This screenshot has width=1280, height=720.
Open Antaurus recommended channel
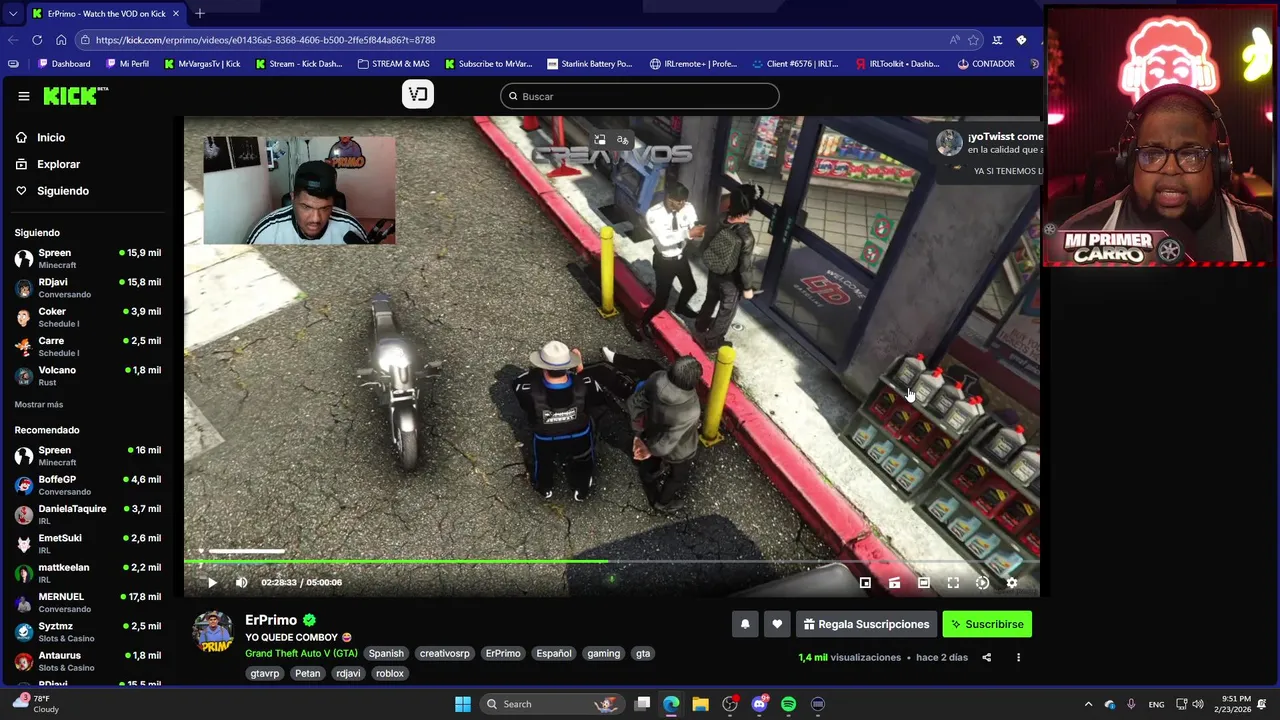click(x=88, y=661)
